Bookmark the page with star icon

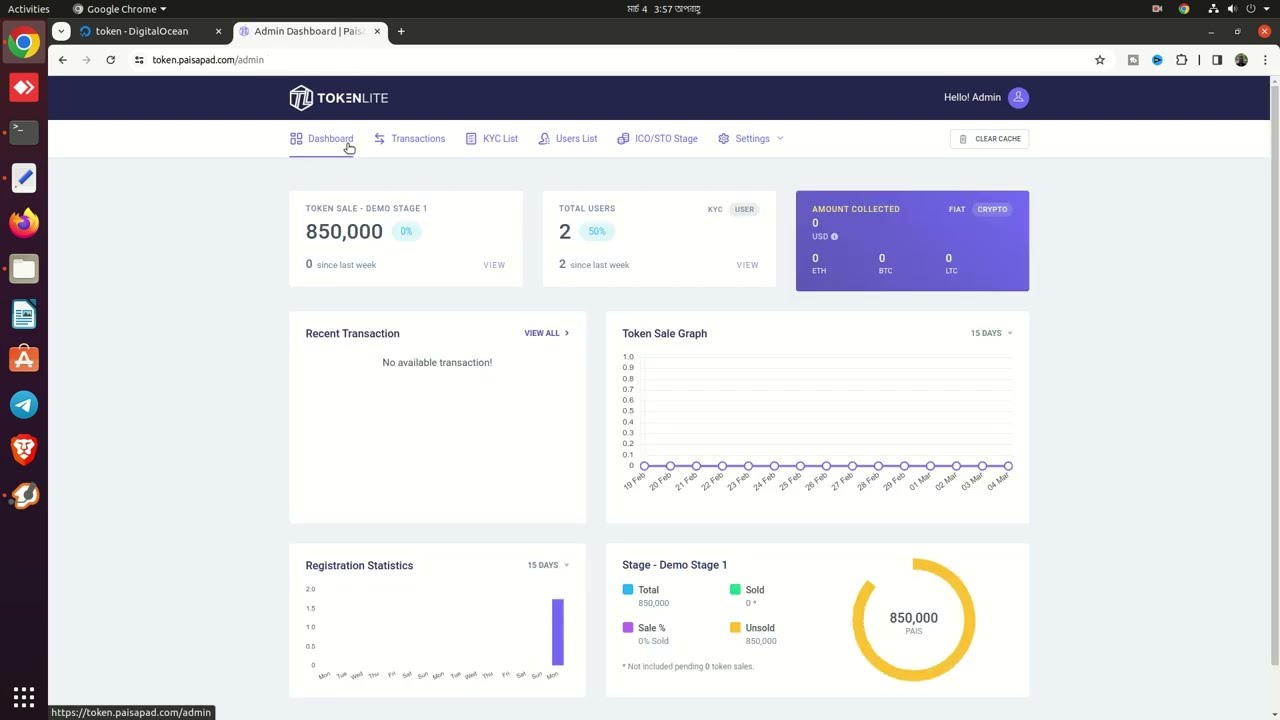tap(1100, 60)
